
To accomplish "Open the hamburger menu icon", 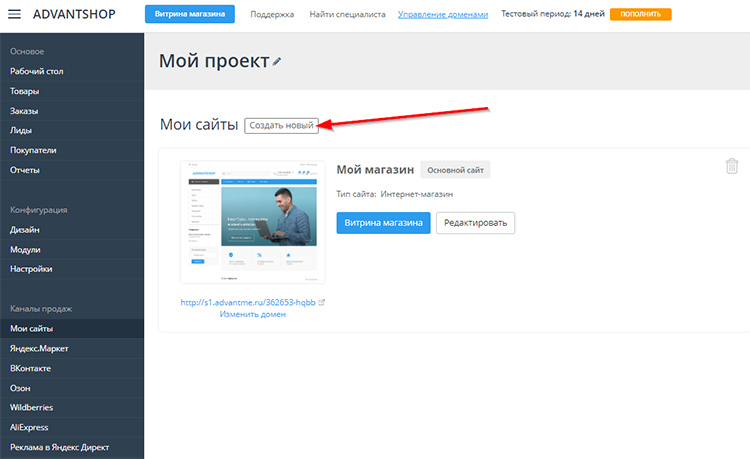I will 15,15.
